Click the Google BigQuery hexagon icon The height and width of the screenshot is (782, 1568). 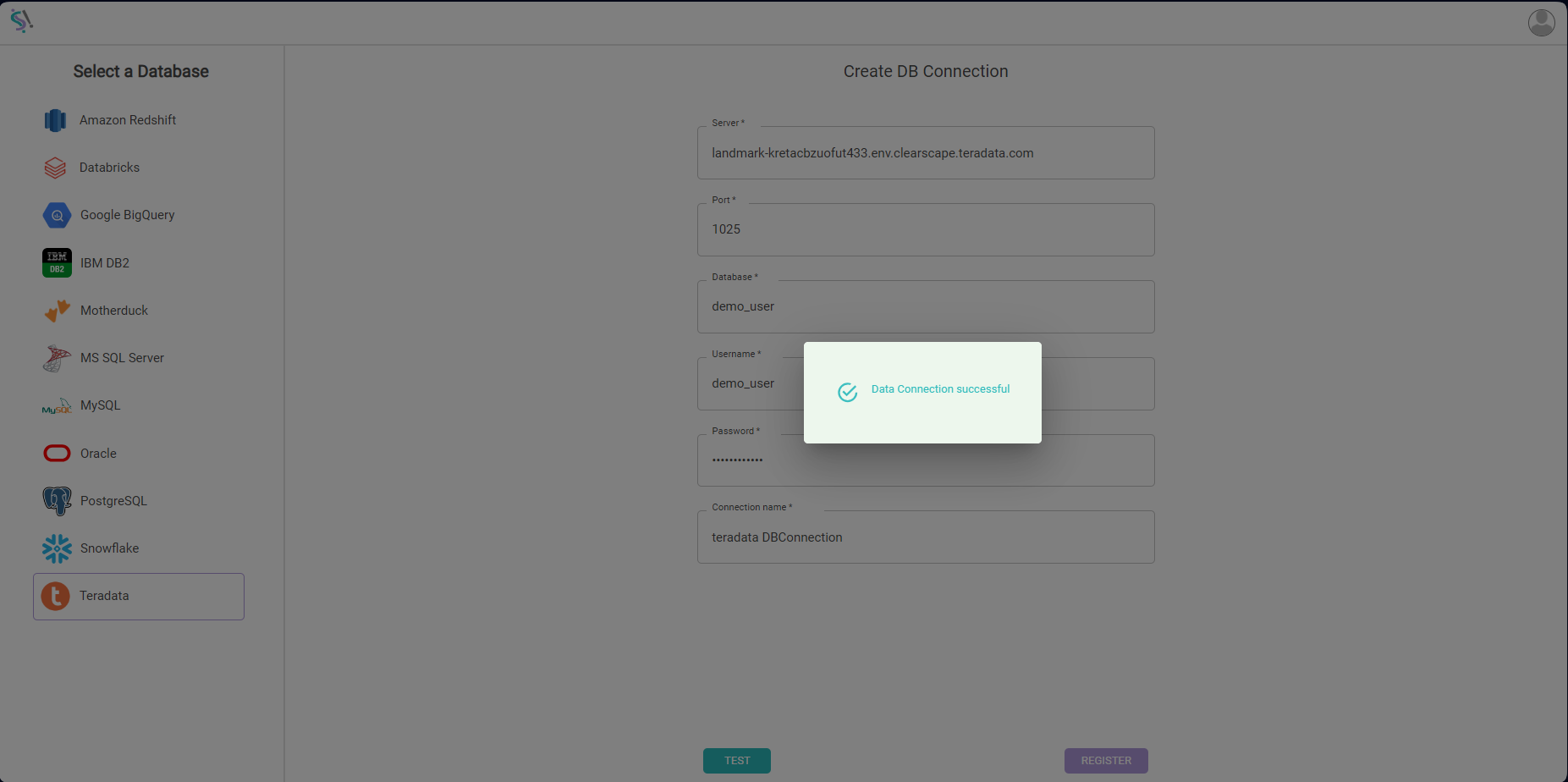[57, 215]
